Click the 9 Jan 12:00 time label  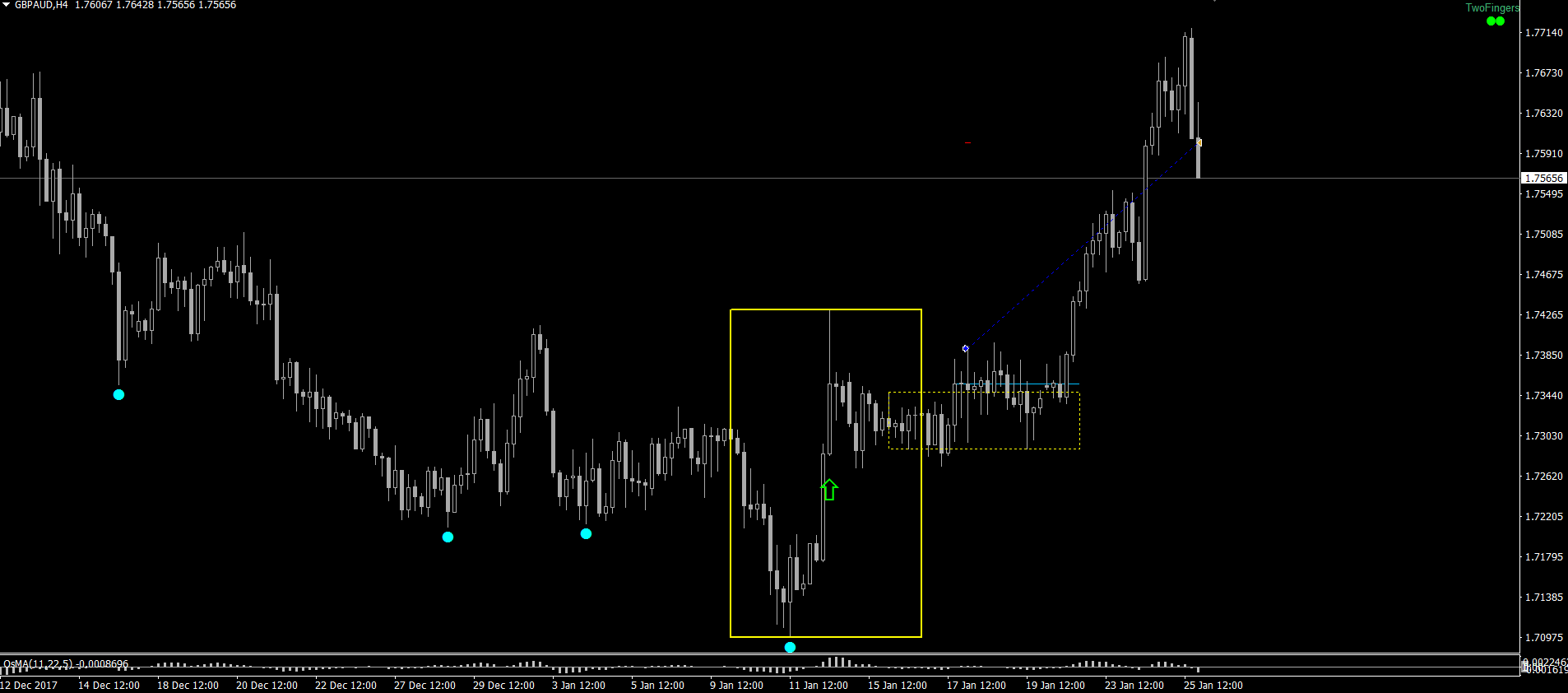(736, 686)
